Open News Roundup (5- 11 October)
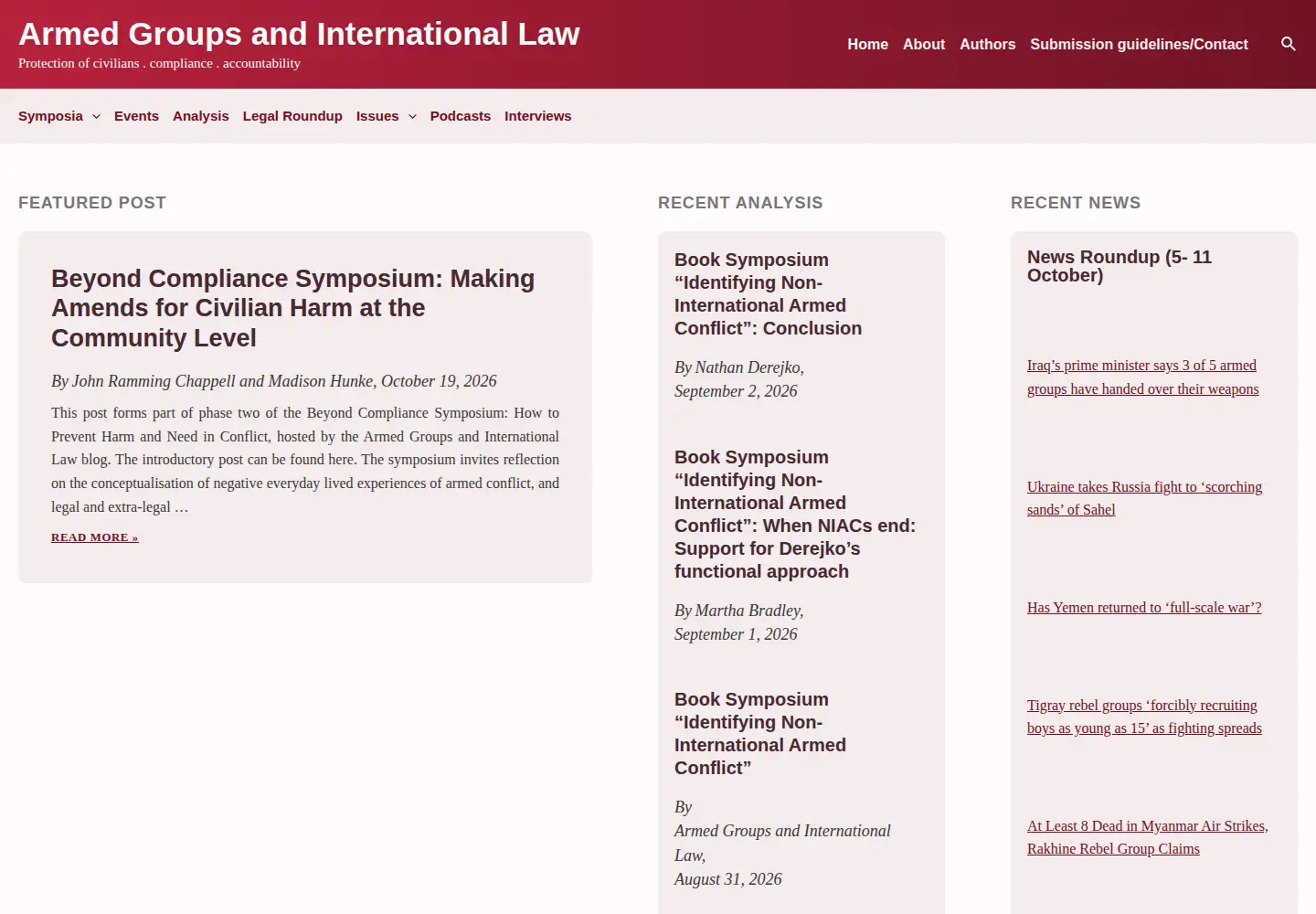The height and width of the screenshot is (914, 1316). pyautogui.click(x=1120, y=266)
